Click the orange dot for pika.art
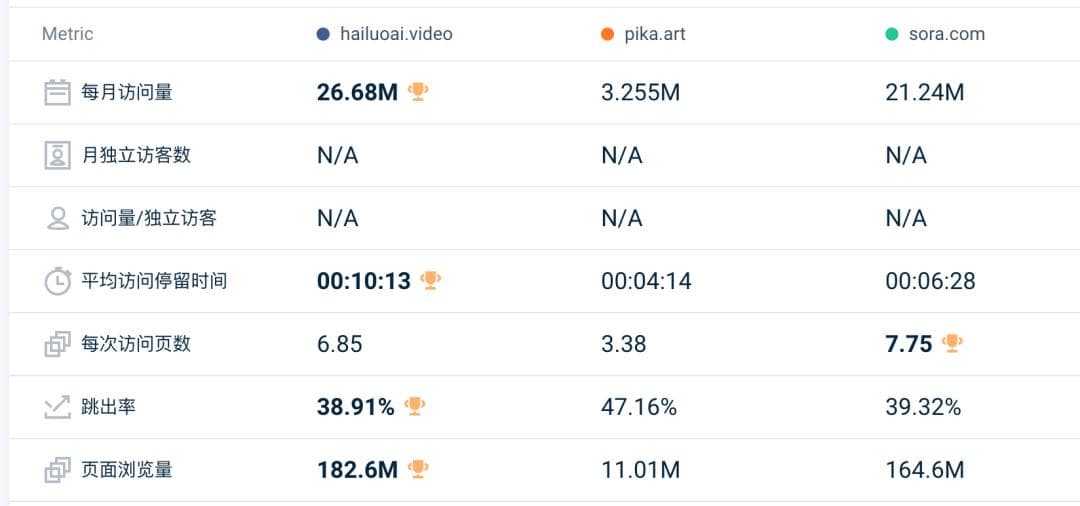The image size is (1080, 506). tap(607, 34)
